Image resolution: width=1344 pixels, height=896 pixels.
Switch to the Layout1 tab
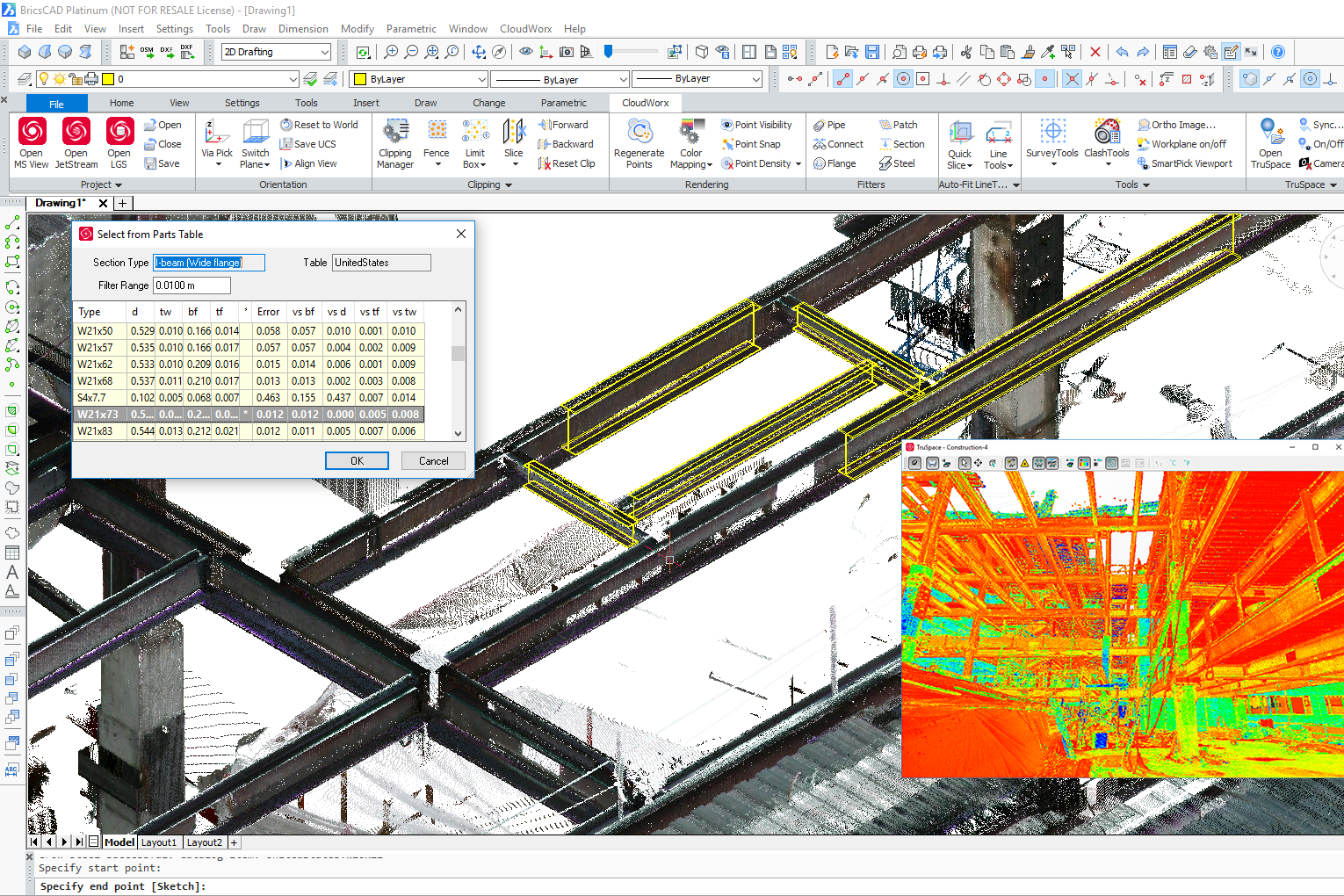159,842
